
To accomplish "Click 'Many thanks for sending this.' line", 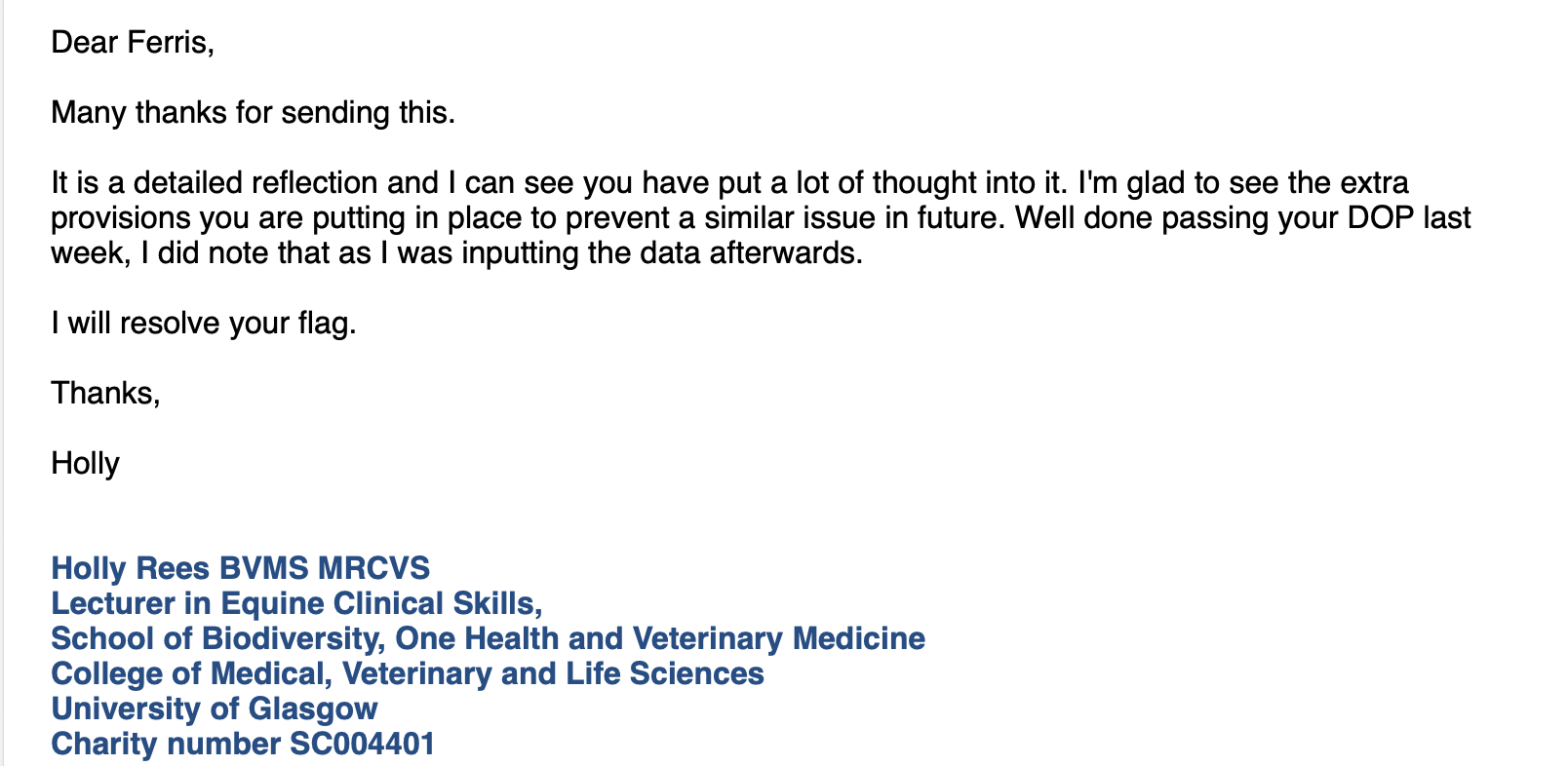I will click(254, 113).
